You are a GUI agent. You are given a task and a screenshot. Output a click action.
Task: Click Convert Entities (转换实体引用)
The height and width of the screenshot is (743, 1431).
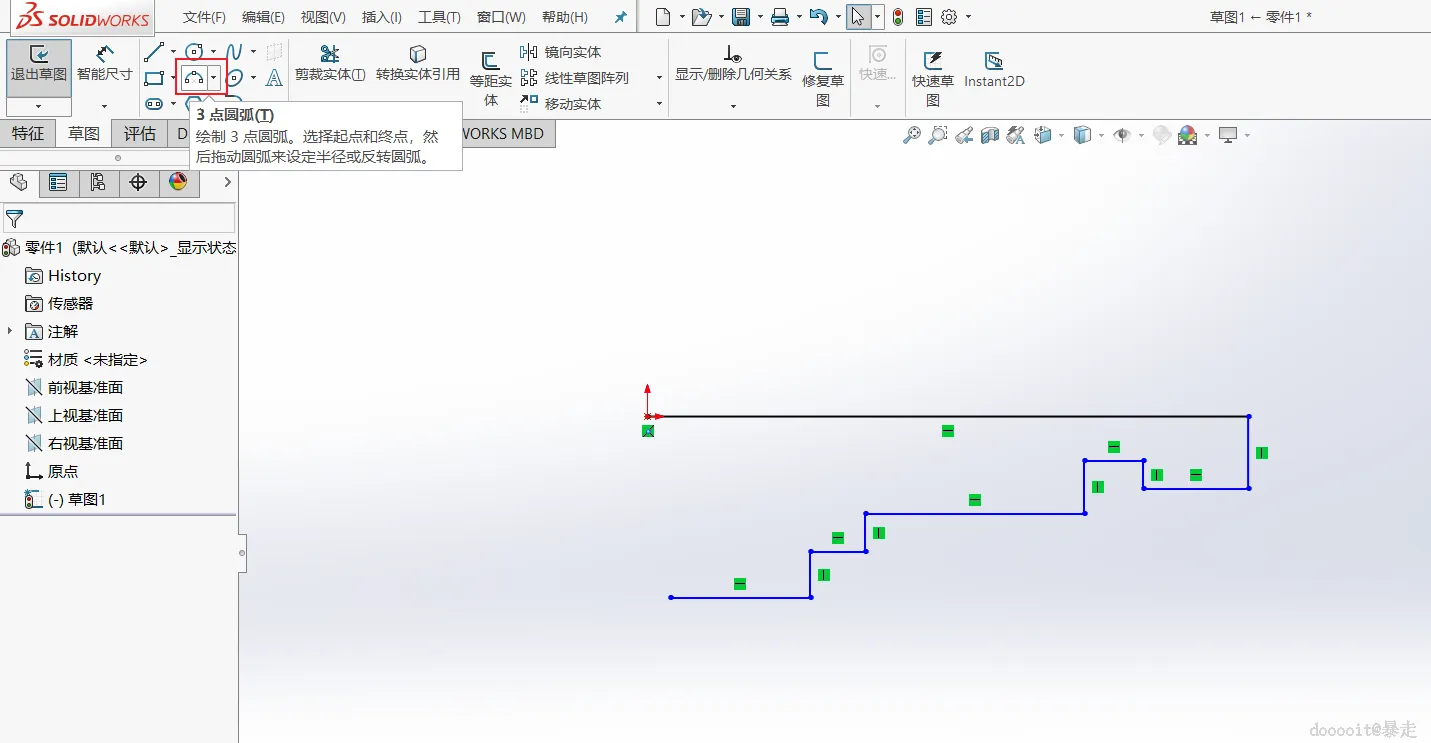tap(418, 64)
